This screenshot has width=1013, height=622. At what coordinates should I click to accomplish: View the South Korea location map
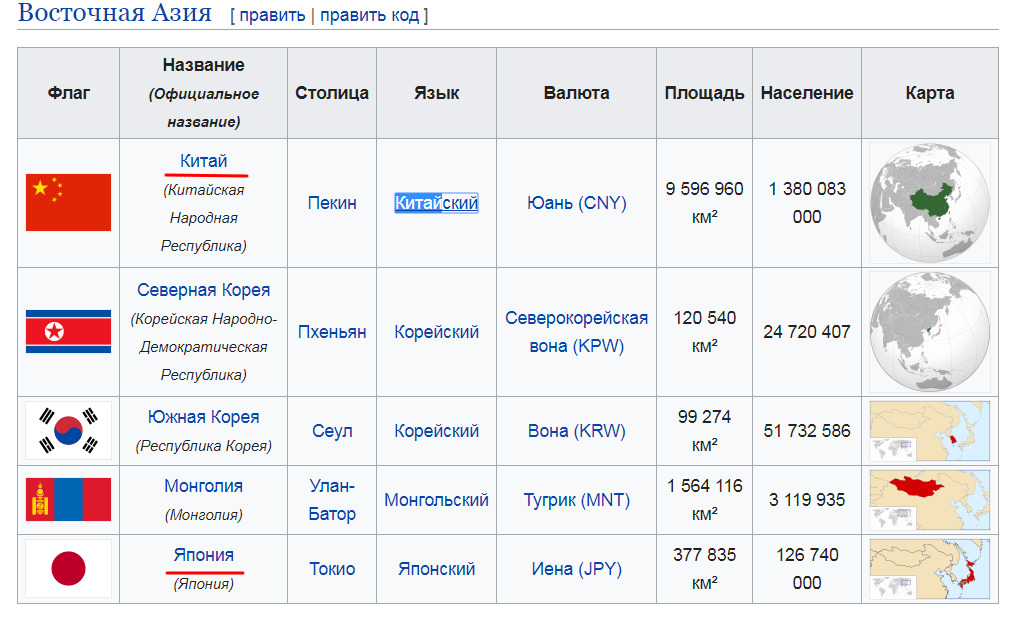click(x=929, y=431)
